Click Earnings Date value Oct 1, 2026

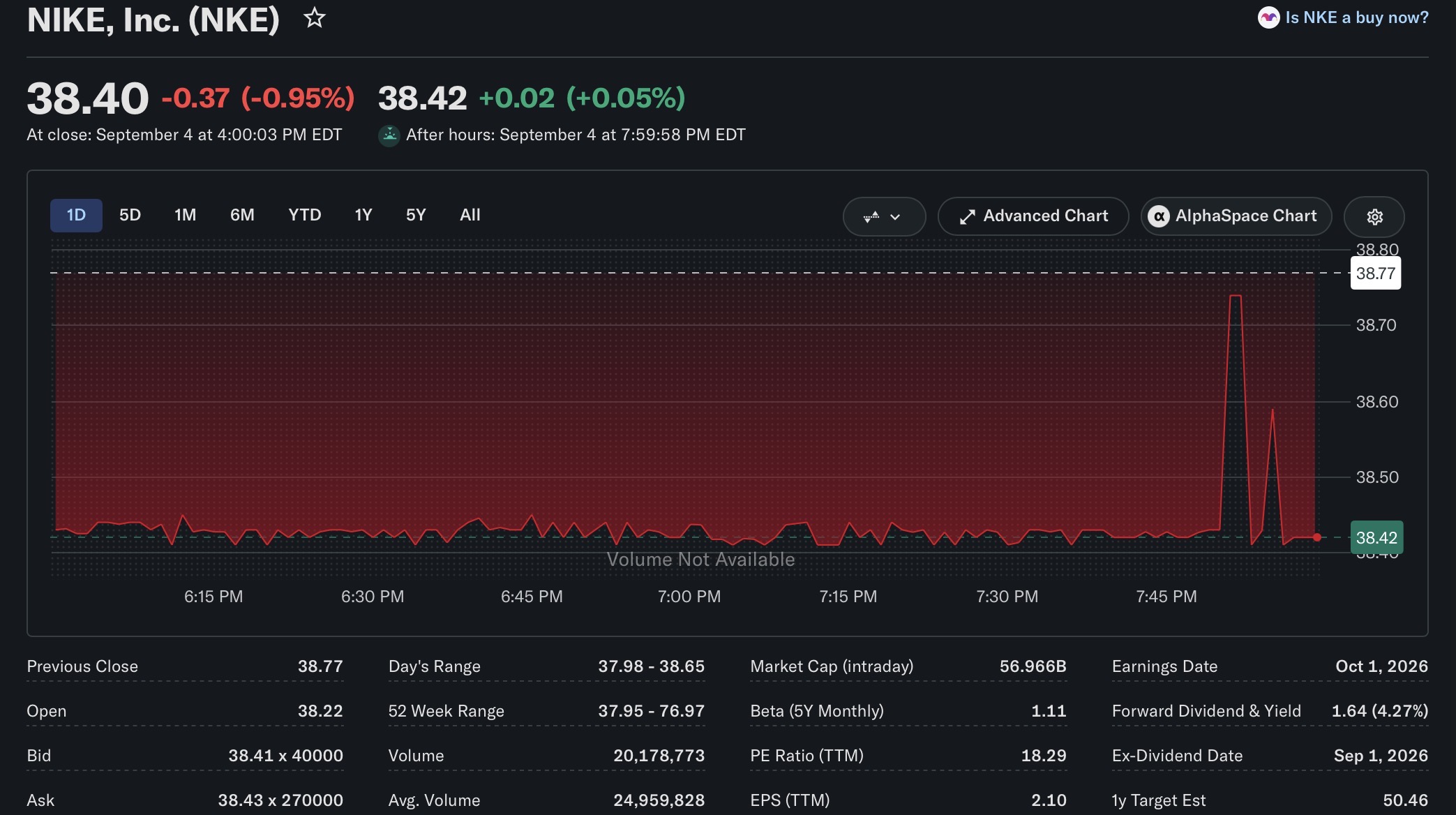[x=1381, y=666]
